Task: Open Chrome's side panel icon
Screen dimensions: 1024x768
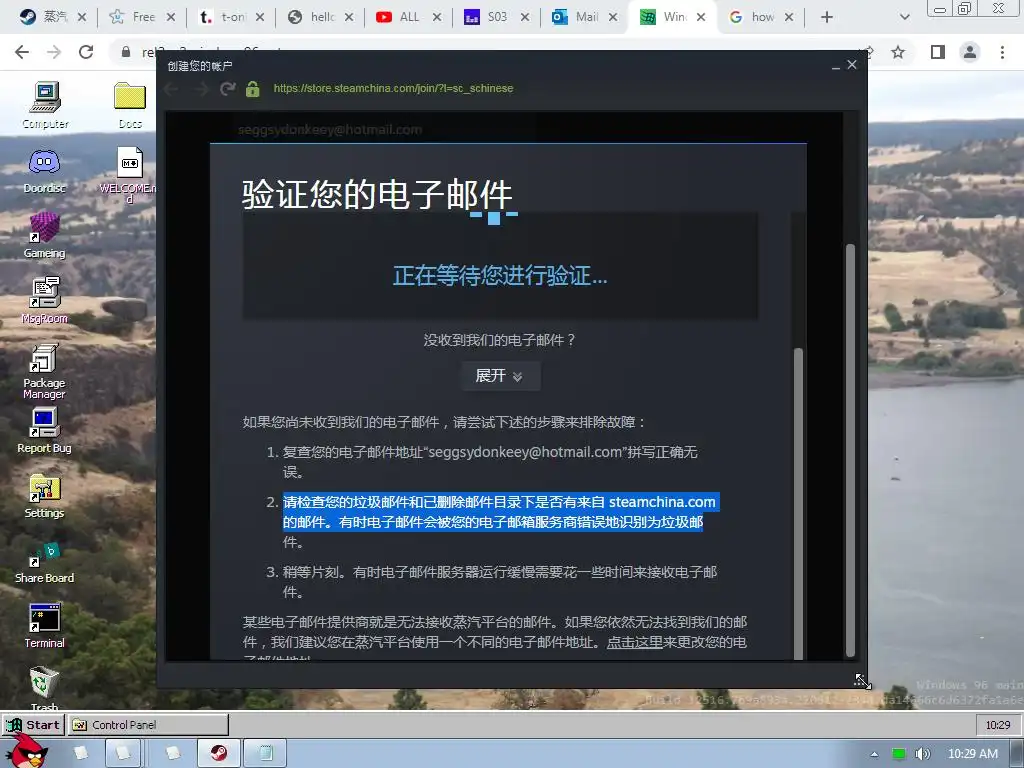Action: (x=938, y=52)
